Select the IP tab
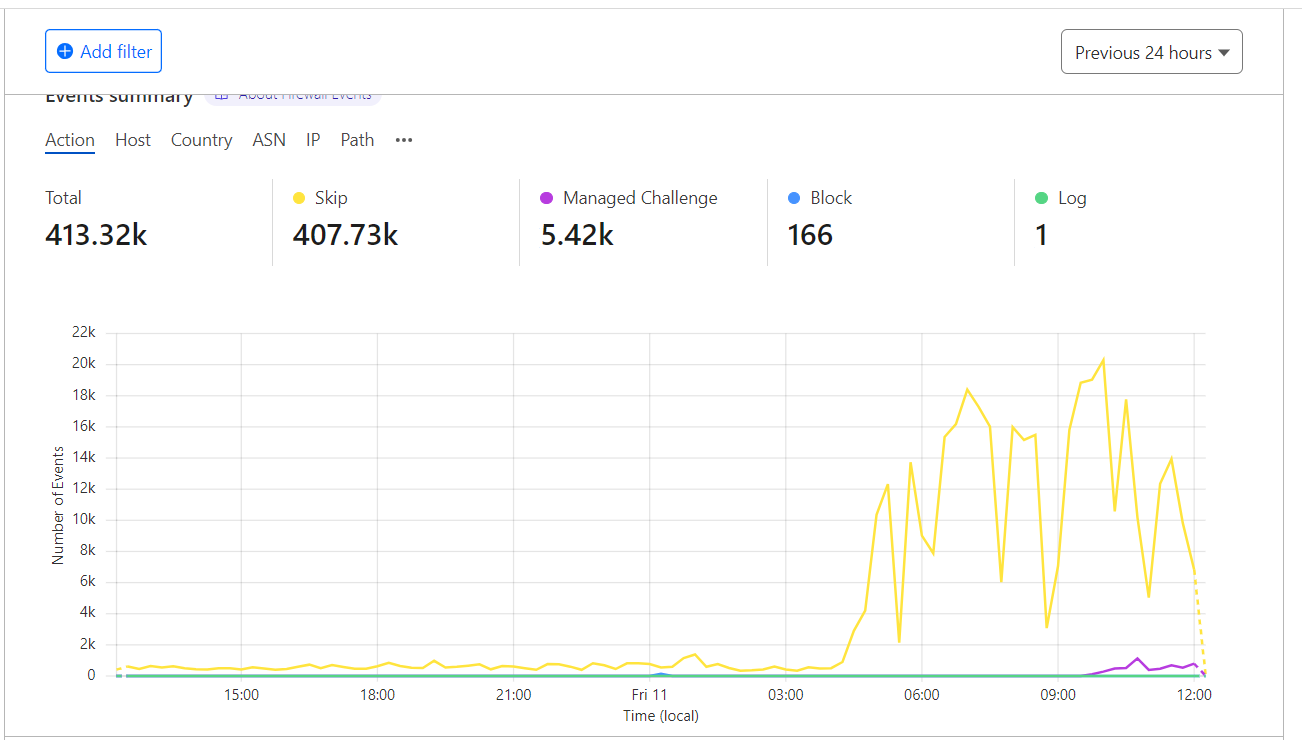 coord(313,140)
